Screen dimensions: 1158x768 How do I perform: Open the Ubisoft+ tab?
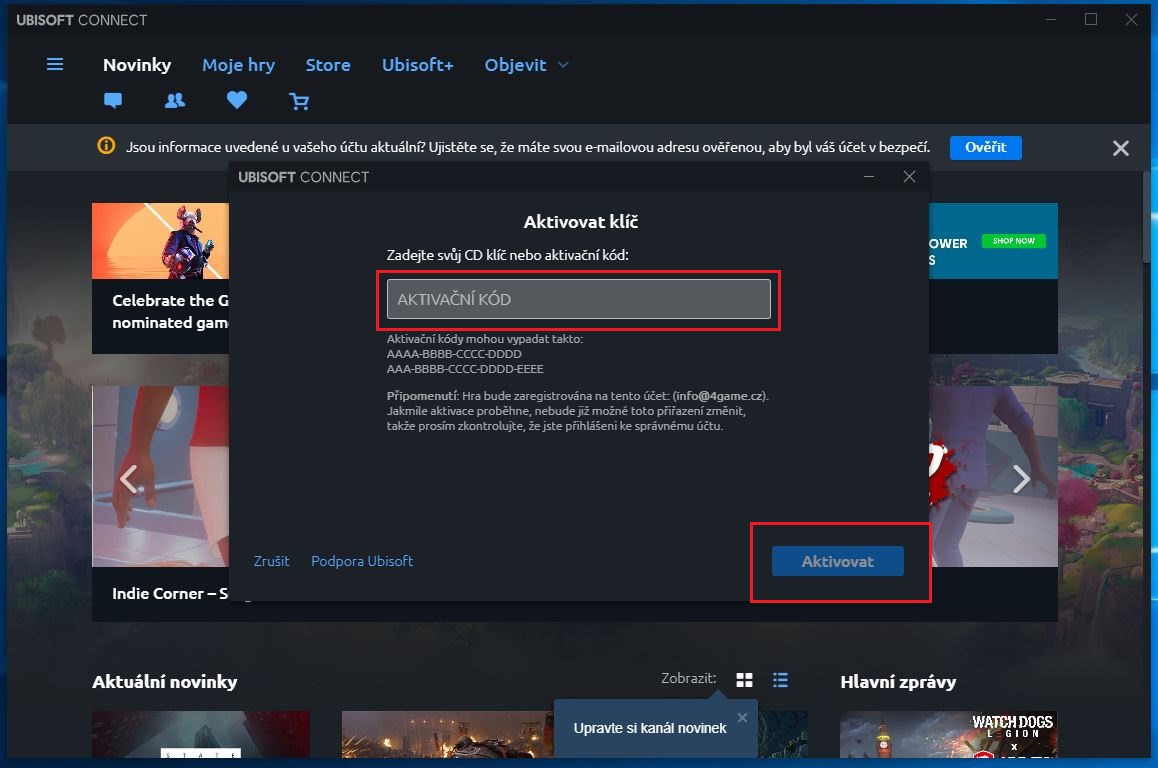(x=417, y=65)
